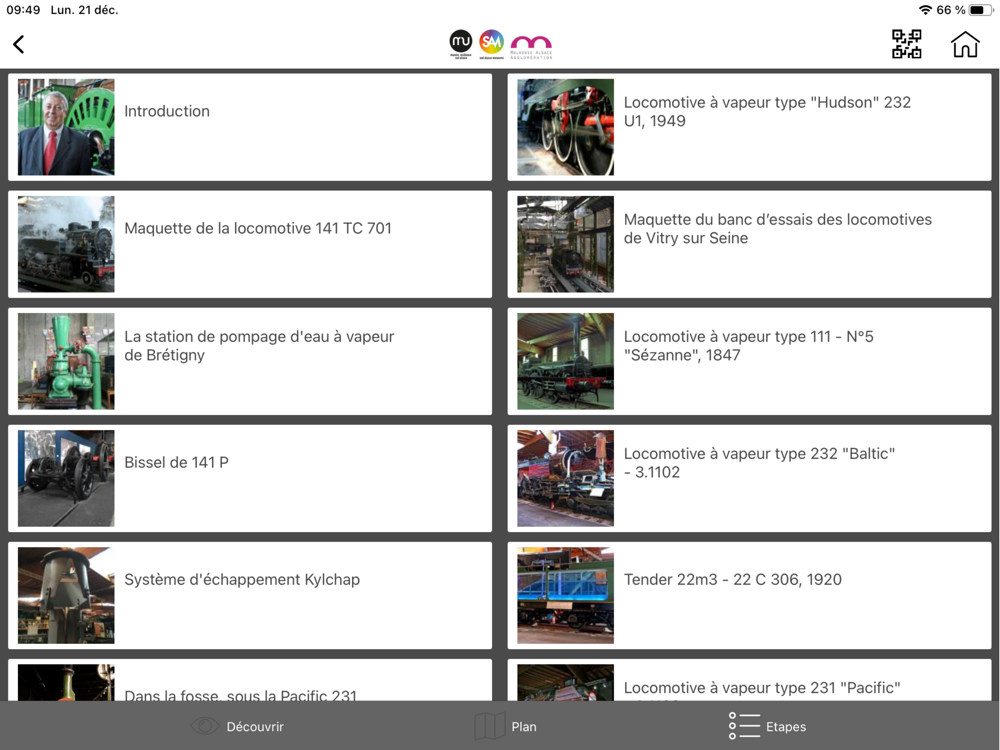
Task: Tap the Hudson red wheels thumbnail
Action: click(566, 127)
